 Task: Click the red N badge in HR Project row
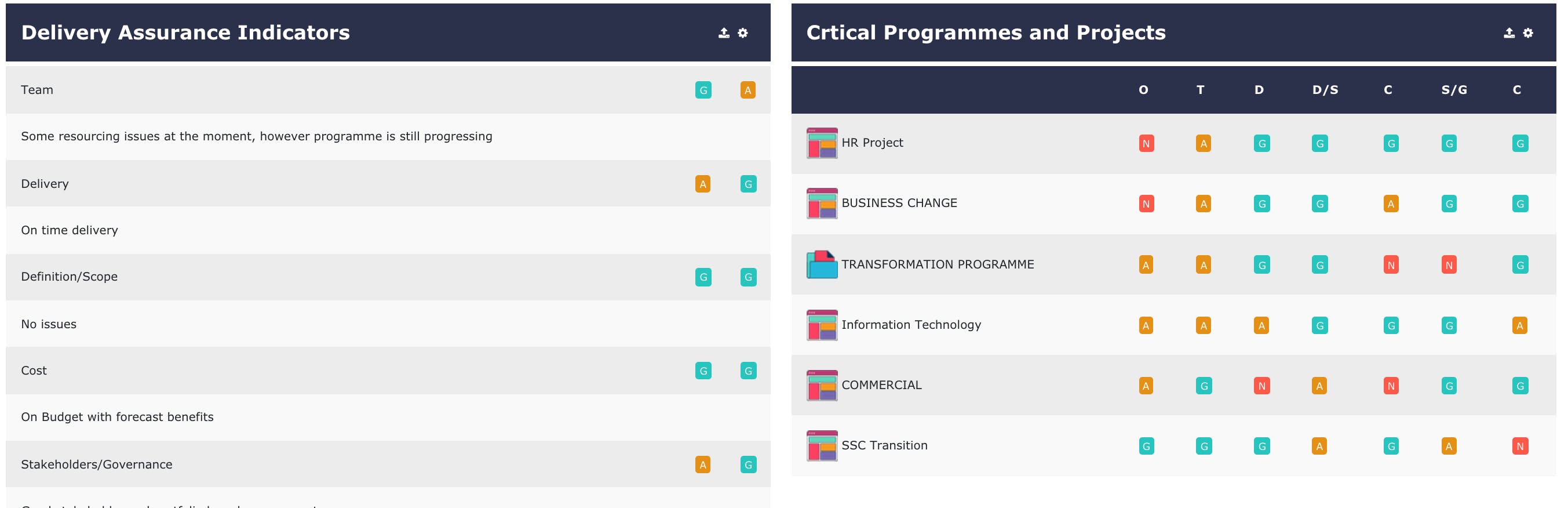click(1146, 144)
